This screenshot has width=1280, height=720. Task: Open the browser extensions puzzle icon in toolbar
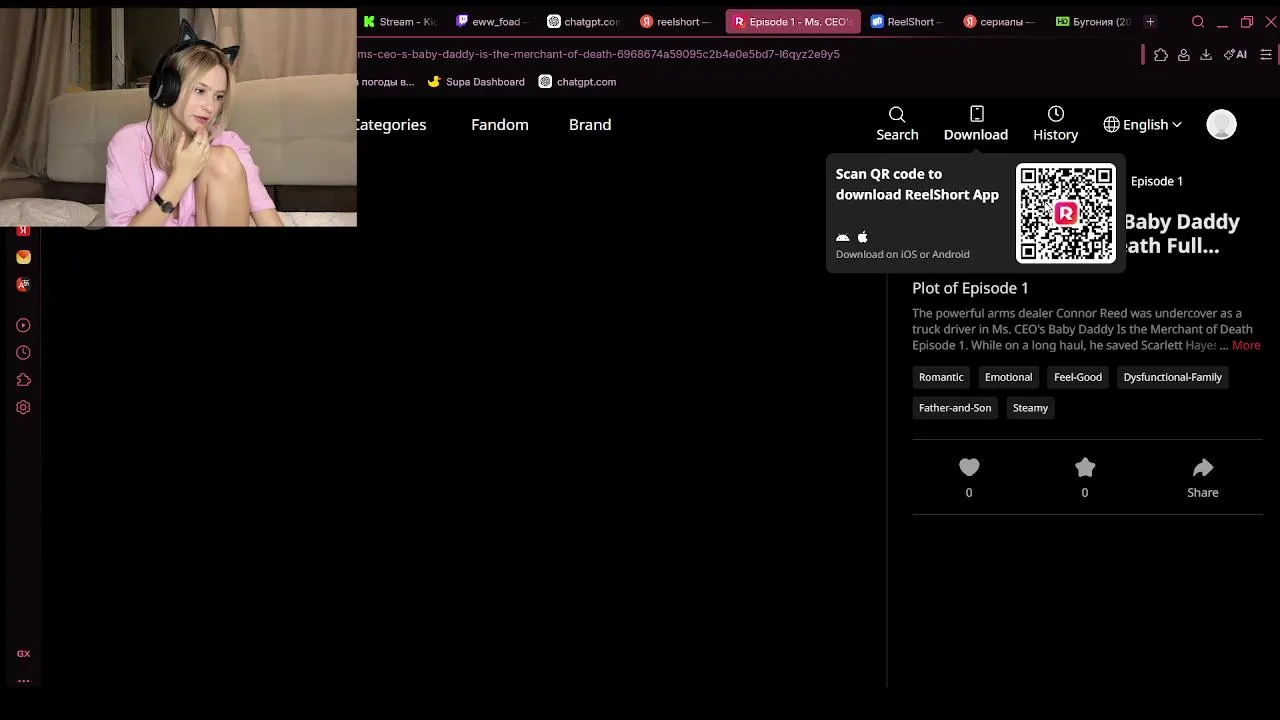pos(1160,55)
